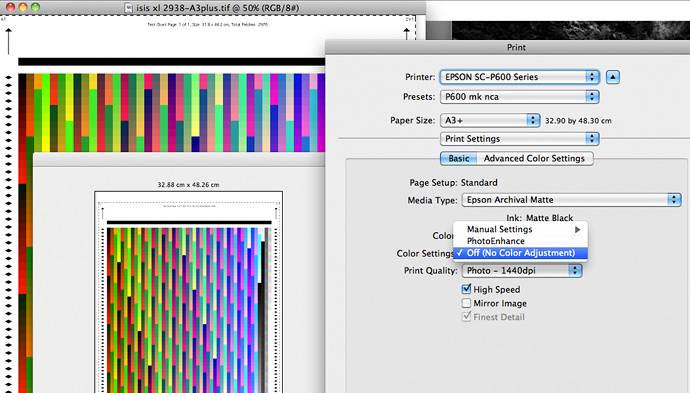Open the Paper Size dropdown A3+
The height and width of the screenshot is (393, 690).
[490, 120]
